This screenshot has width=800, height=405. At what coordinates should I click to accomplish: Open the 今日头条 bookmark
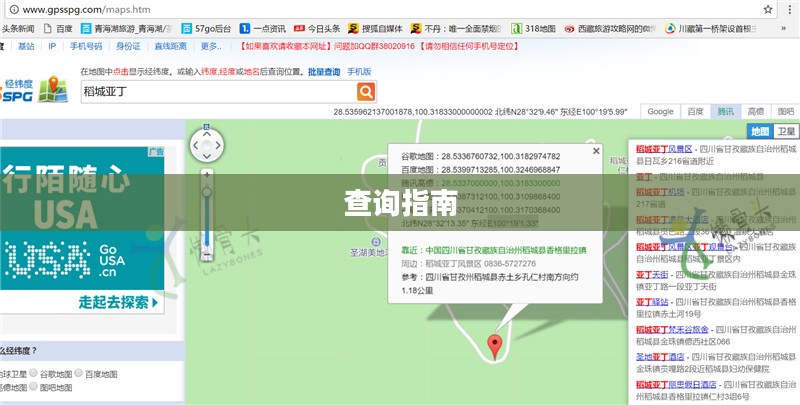tap(317, 29)
